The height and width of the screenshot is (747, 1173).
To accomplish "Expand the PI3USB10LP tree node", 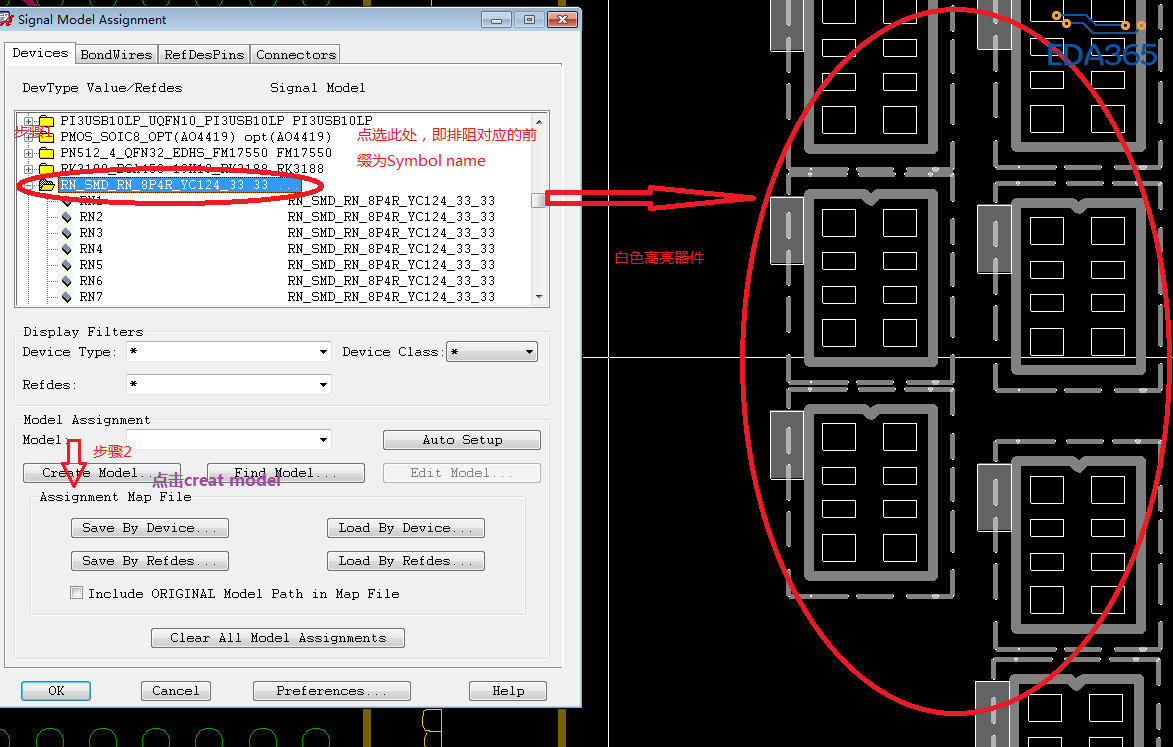I will [29, 121].
